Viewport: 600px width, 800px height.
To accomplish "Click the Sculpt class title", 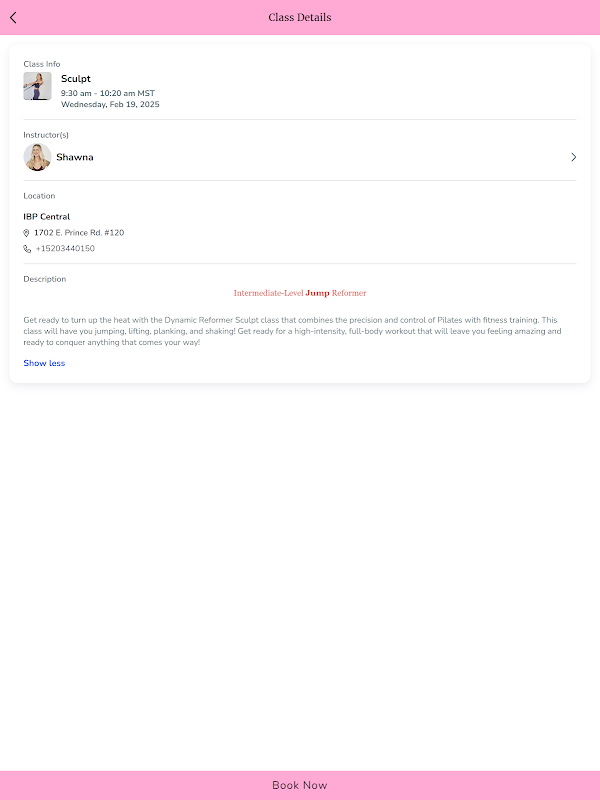I will [76, 78].
